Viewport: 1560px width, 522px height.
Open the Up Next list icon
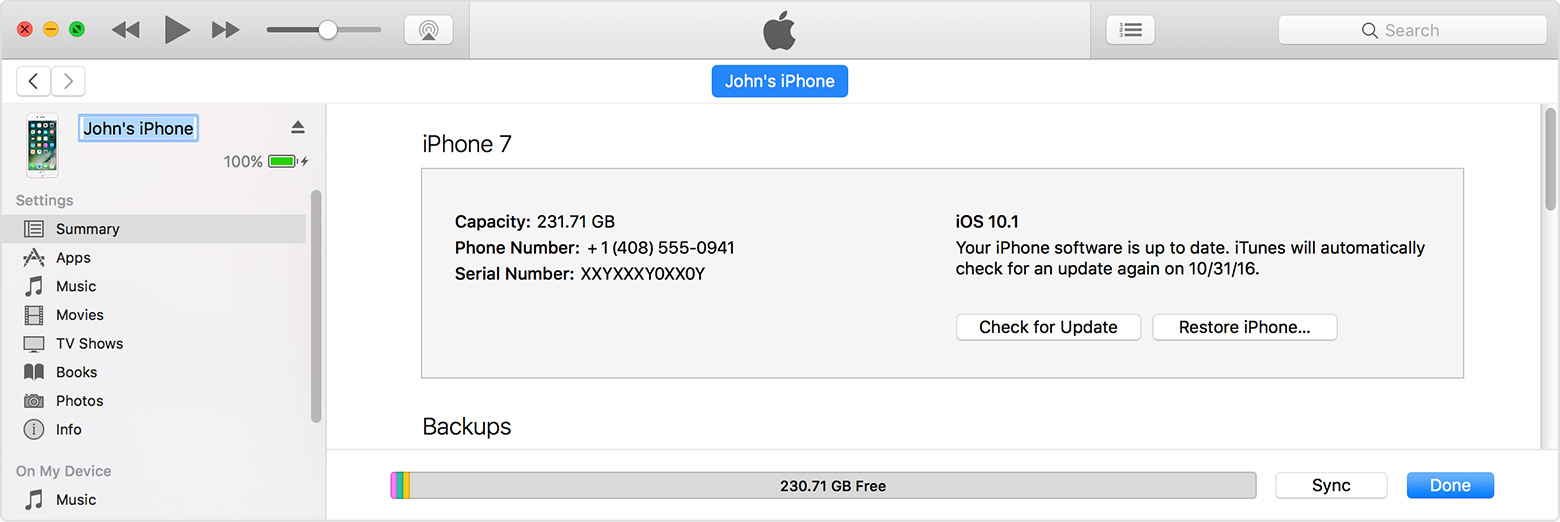click(1130, 30)
